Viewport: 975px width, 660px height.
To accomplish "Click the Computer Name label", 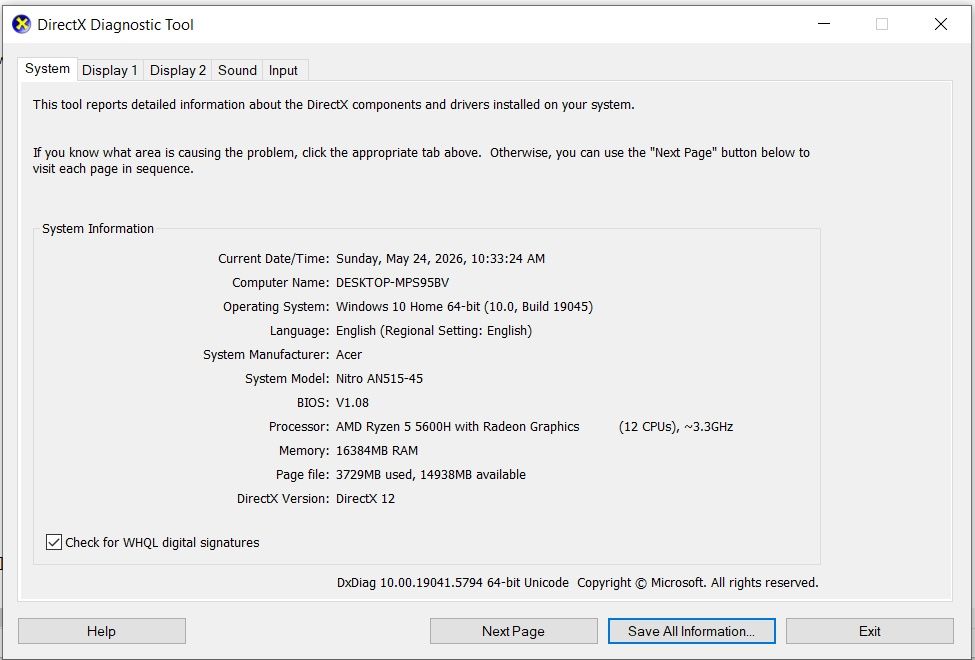I will 280,282.
